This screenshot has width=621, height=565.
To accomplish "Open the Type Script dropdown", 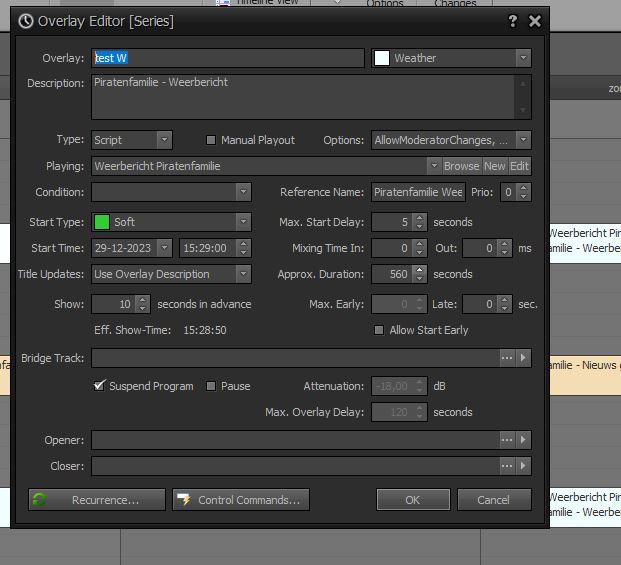I will [164, 140].
